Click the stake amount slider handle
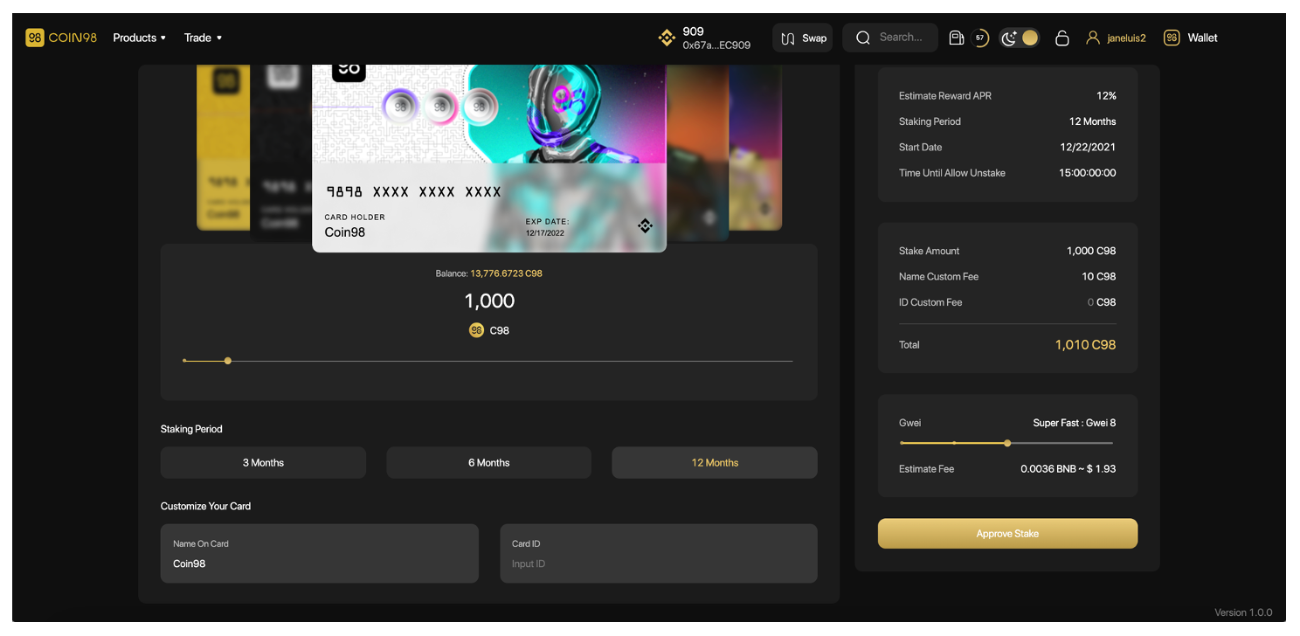 (228, 361)
